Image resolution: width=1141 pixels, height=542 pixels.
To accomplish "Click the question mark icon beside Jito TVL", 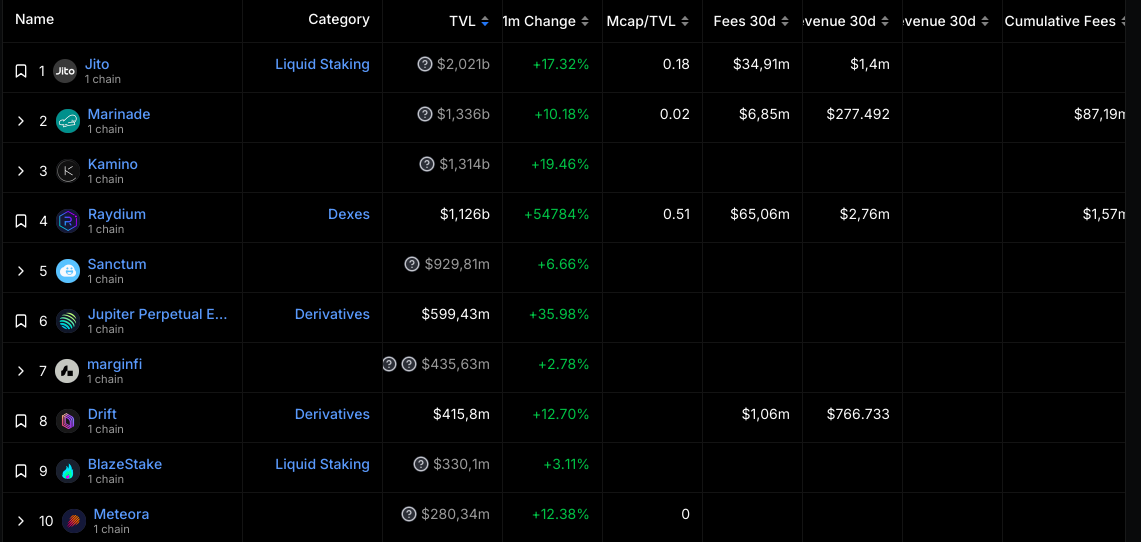I will (425, 64).
